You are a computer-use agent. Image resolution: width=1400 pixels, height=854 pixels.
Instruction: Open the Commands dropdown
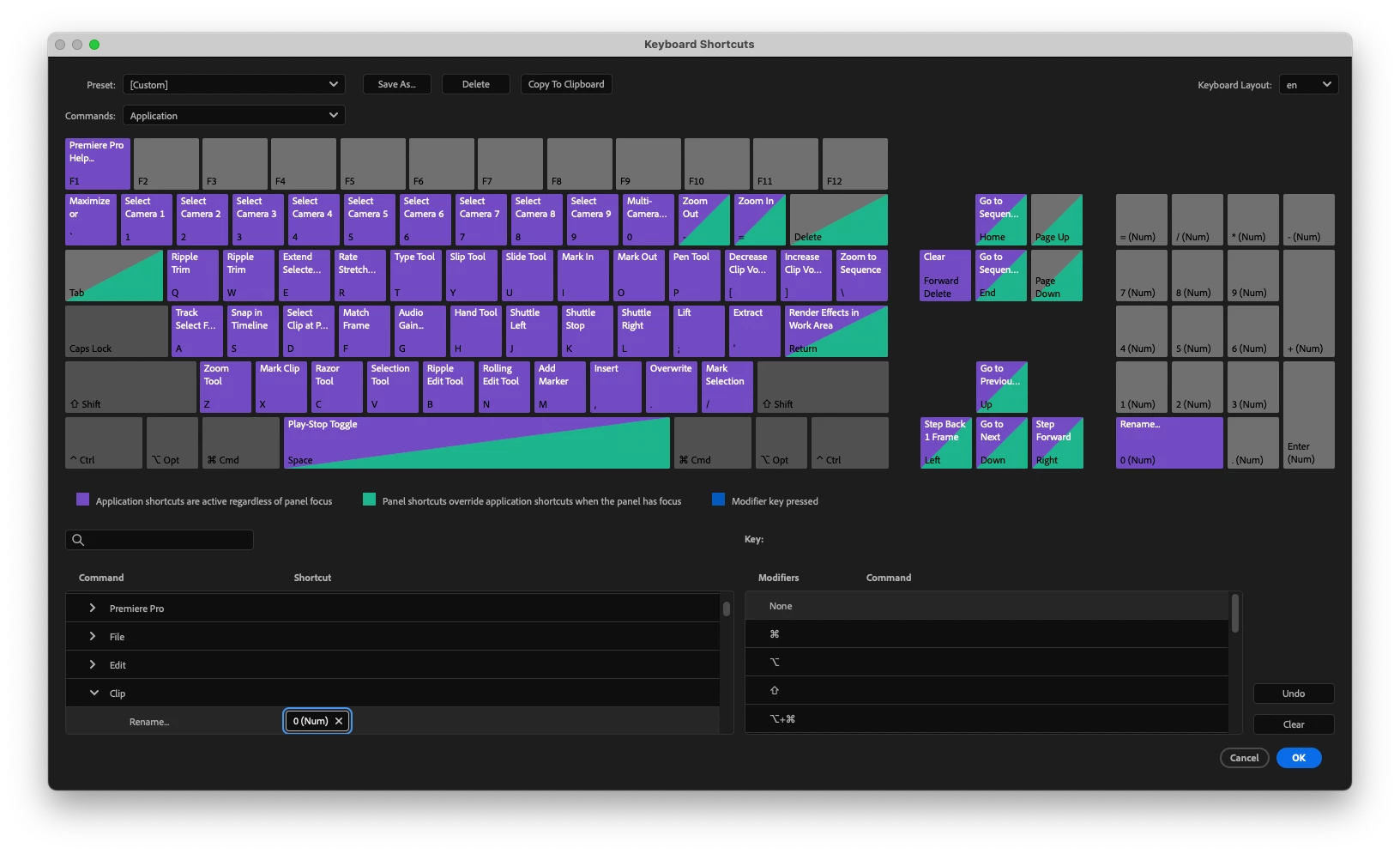234,115
